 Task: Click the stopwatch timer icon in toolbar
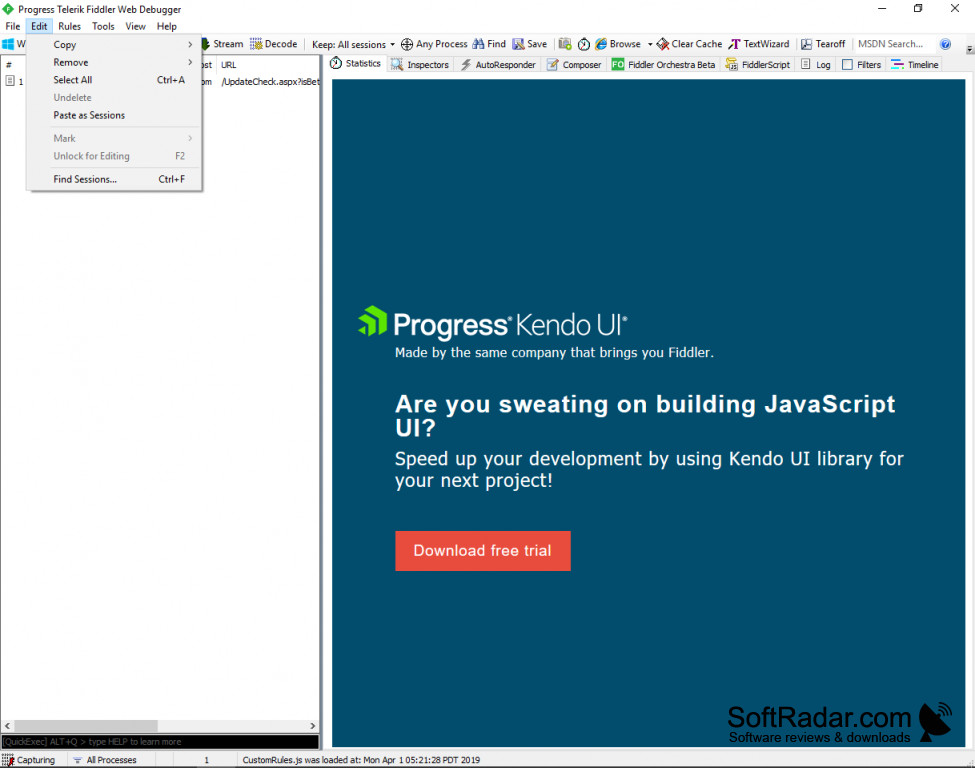(x=583, y=44)
